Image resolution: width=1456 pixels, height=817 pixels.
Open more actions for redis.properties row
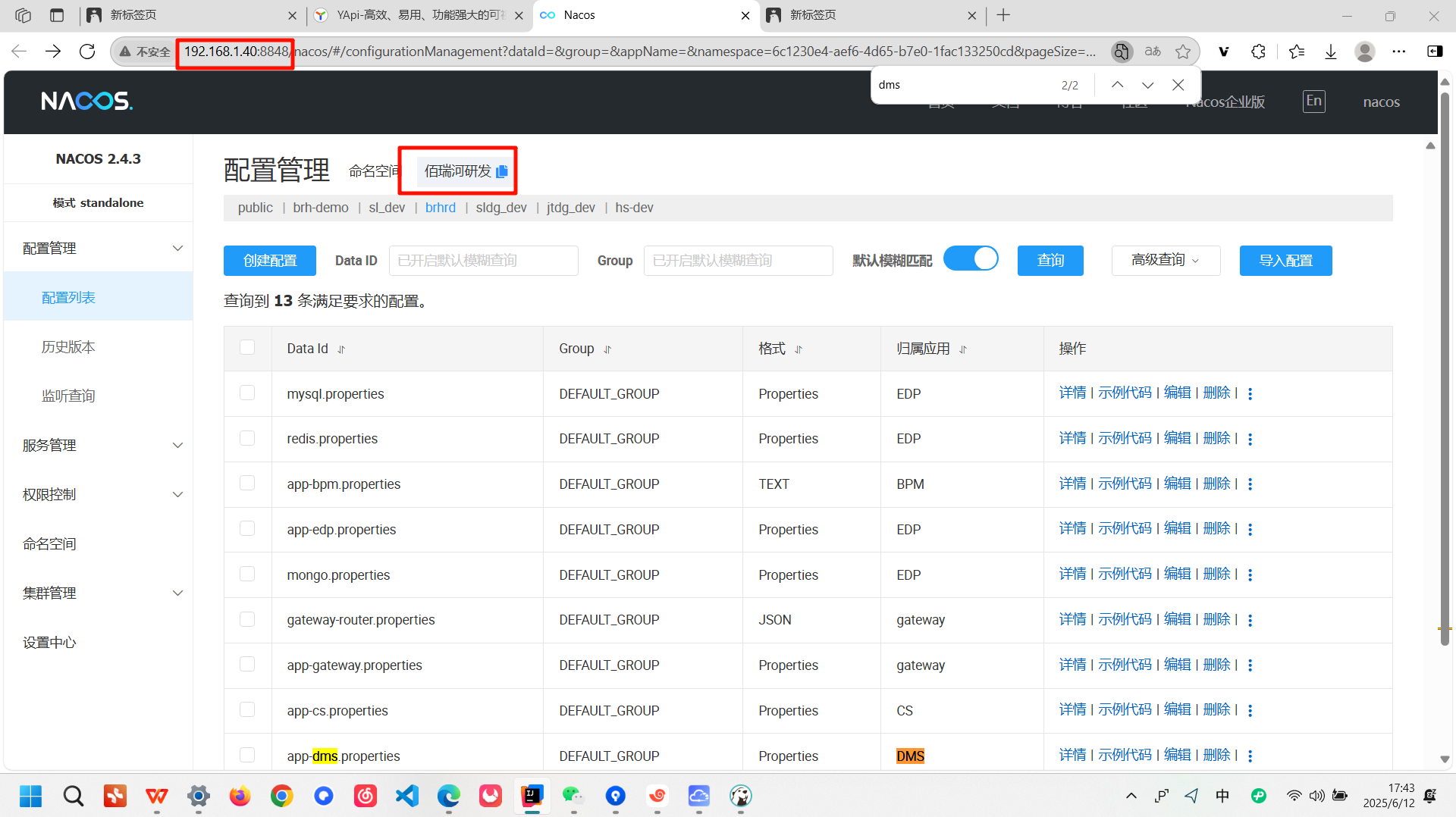1250,439
